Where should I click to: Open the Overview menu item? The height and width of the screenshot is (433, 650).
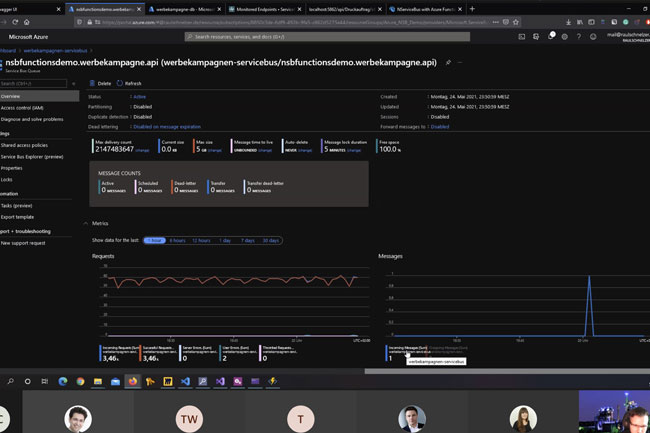39,96
